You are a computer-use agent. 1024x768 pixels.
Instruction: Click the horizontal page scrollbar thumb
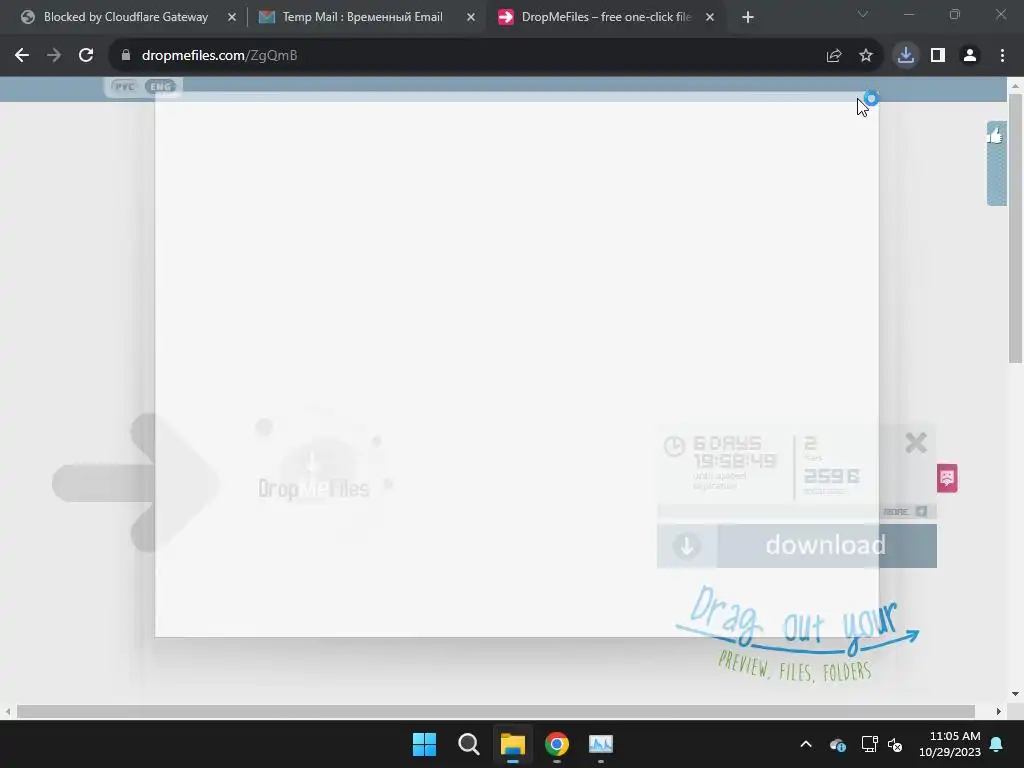click(x=496, y=711)
